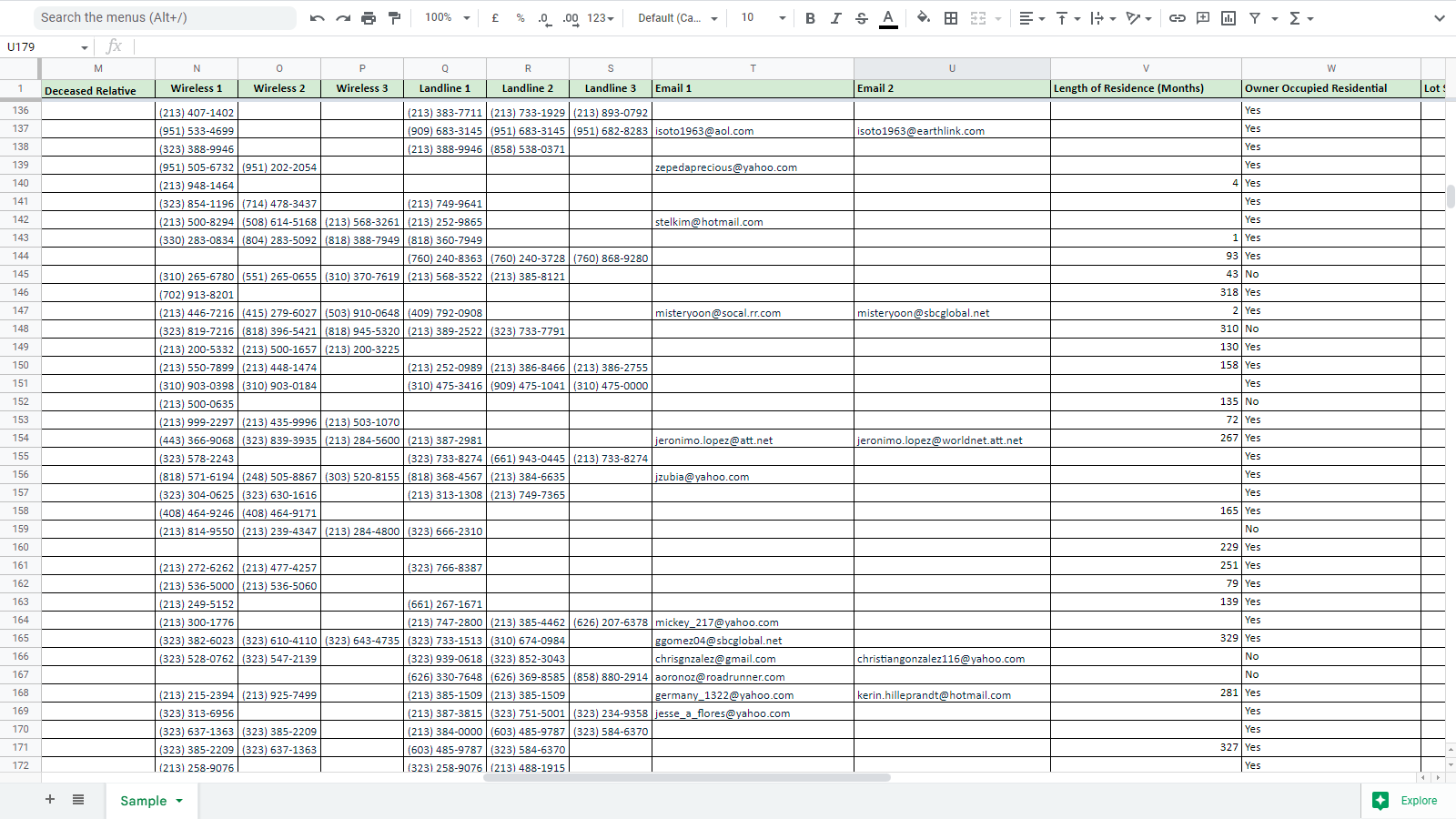Click the Search the menus field

[164, 17]
